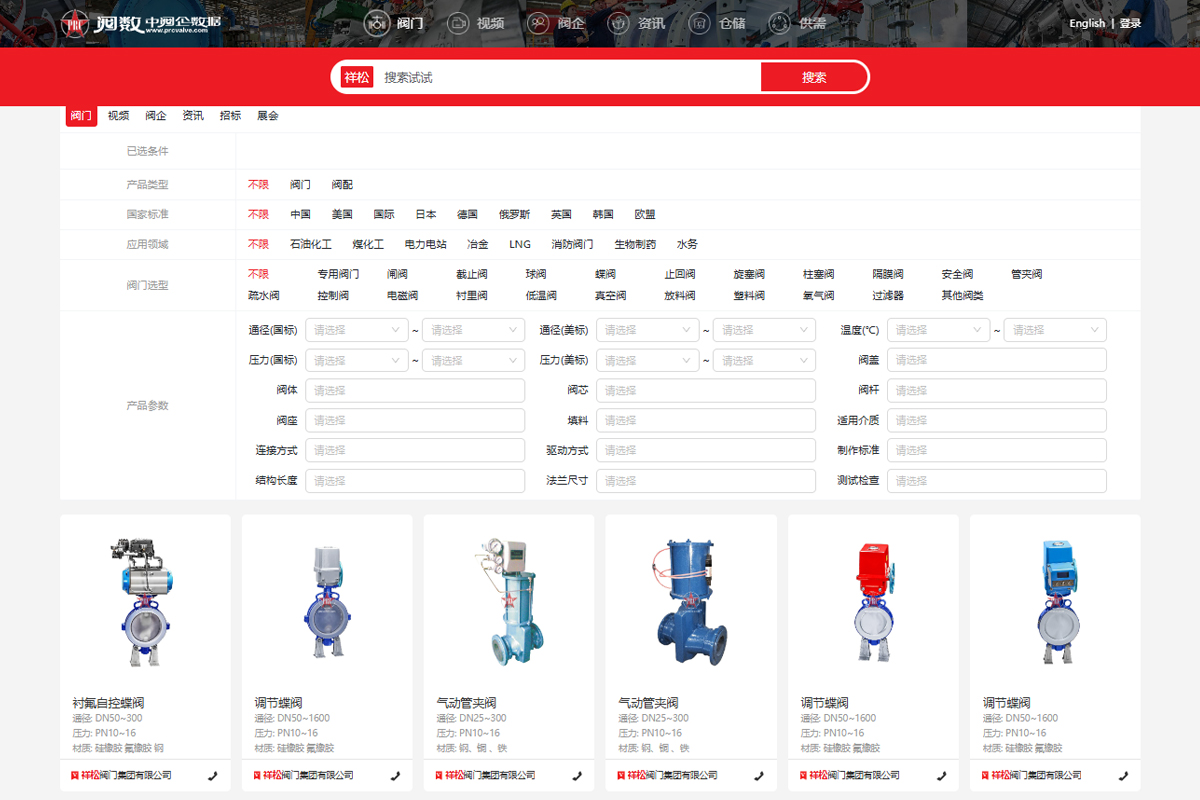Choose 球阀 in 阀门选型 filter
This screenshot has width=1200, height=800.
pyautogui.click(x=536, y=274)
